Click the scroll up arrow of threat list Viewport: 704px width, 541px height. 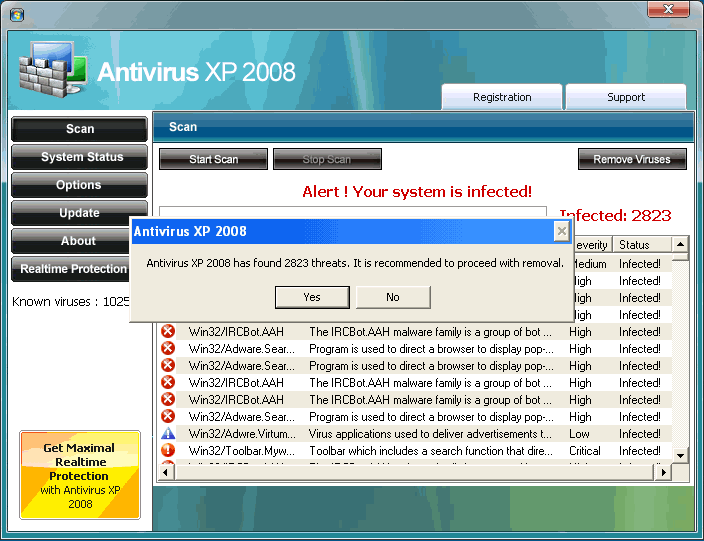tap(680, 244)
